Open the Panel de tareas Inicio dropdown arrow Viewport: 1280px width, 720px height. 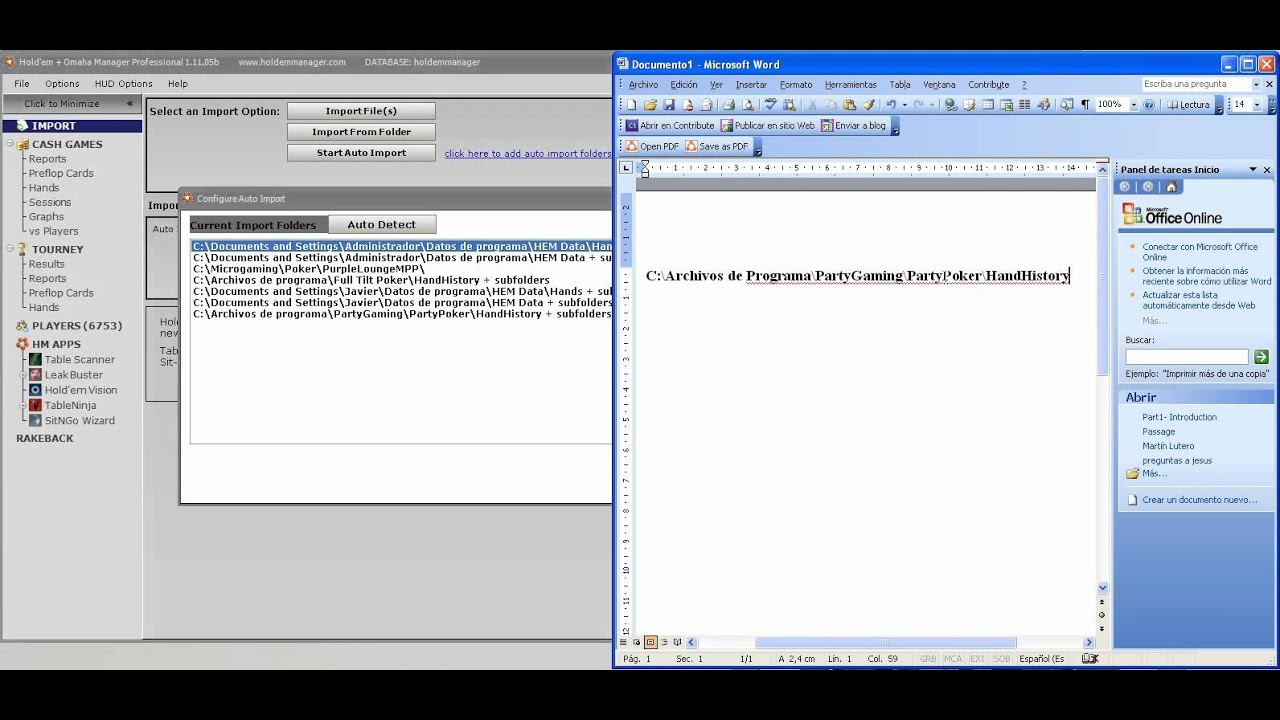pos(1252,170)
